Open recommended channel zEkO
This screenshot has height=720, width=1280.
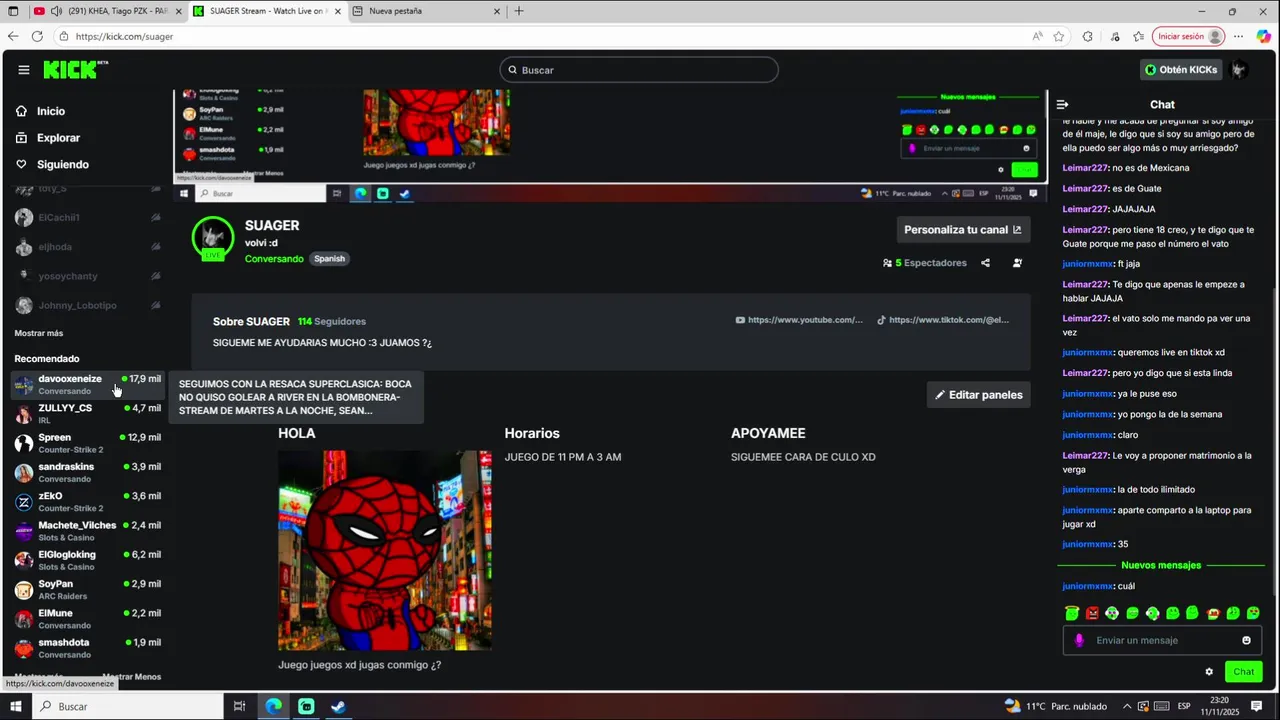(87, 501)
